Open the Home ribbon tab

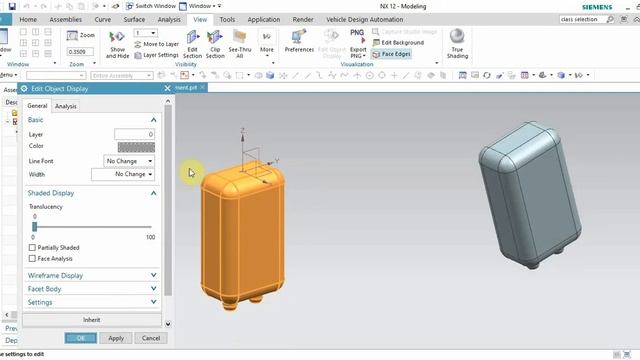pyautogui.click(x=28, y=19)
